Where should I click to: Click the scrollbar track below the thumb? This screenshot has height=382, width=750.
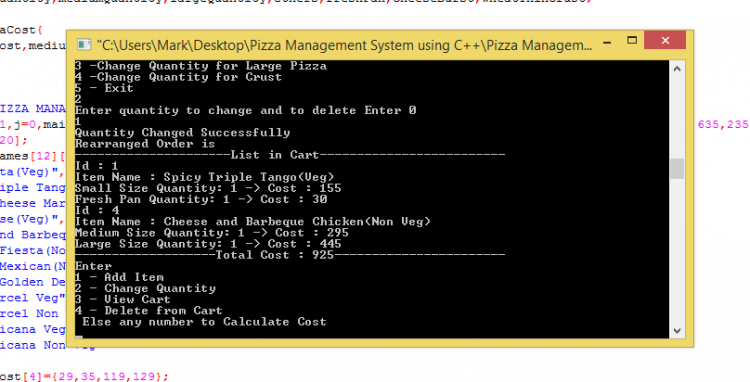[677, 251]
